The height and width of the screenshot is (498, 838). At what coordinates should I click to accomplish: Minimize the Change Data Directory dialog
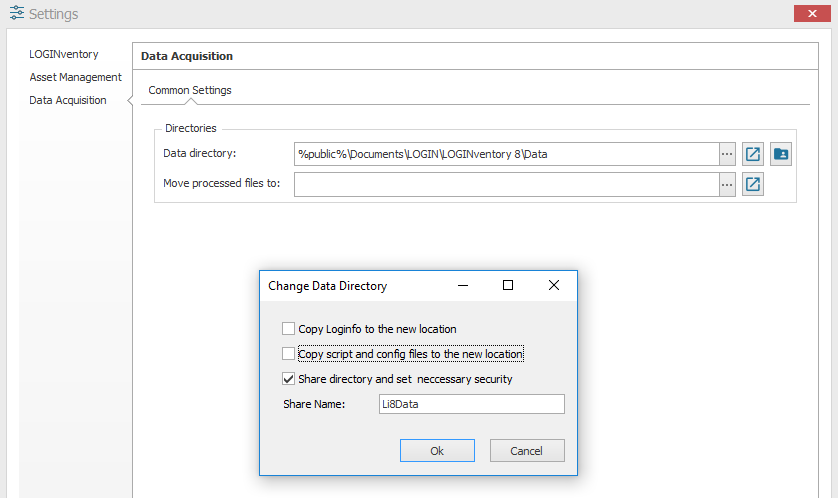coord(463,285)
